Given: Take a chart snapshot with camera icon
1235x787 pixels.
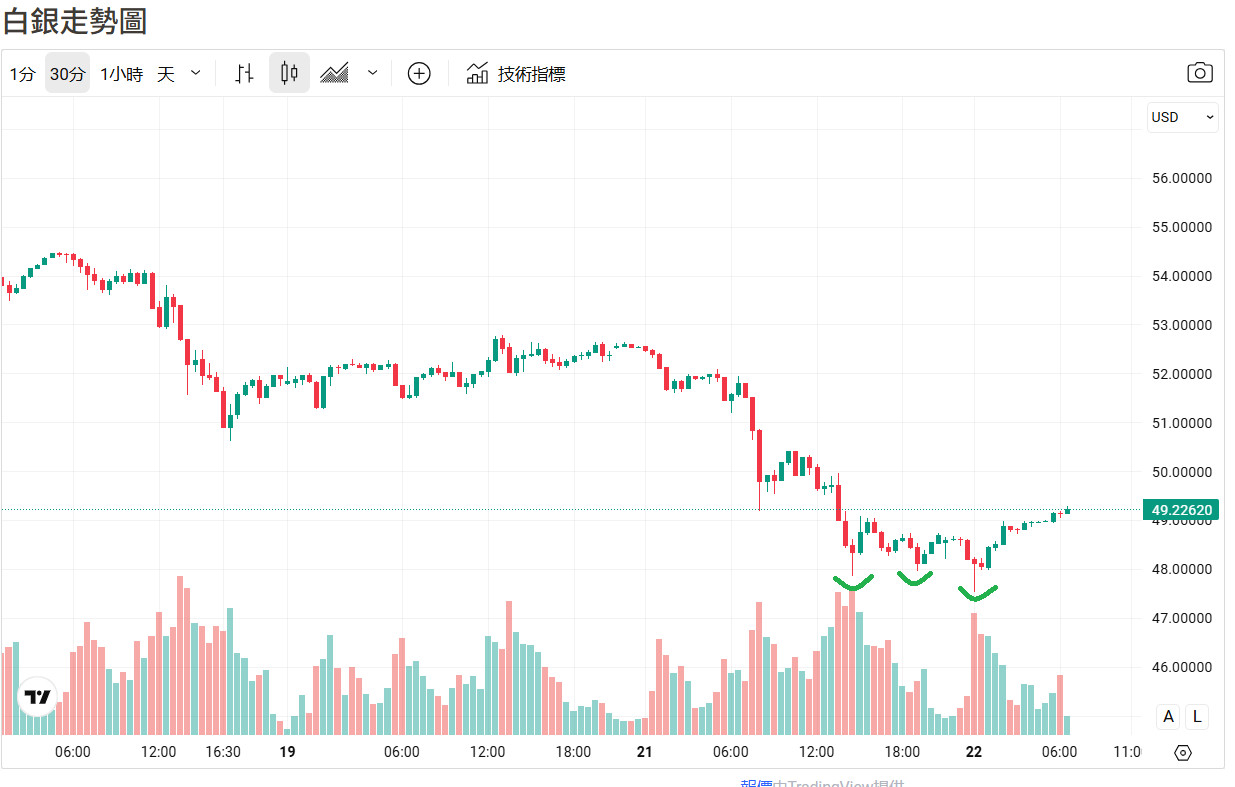Looking at the screenshot, I should (x=1199, y=73).
